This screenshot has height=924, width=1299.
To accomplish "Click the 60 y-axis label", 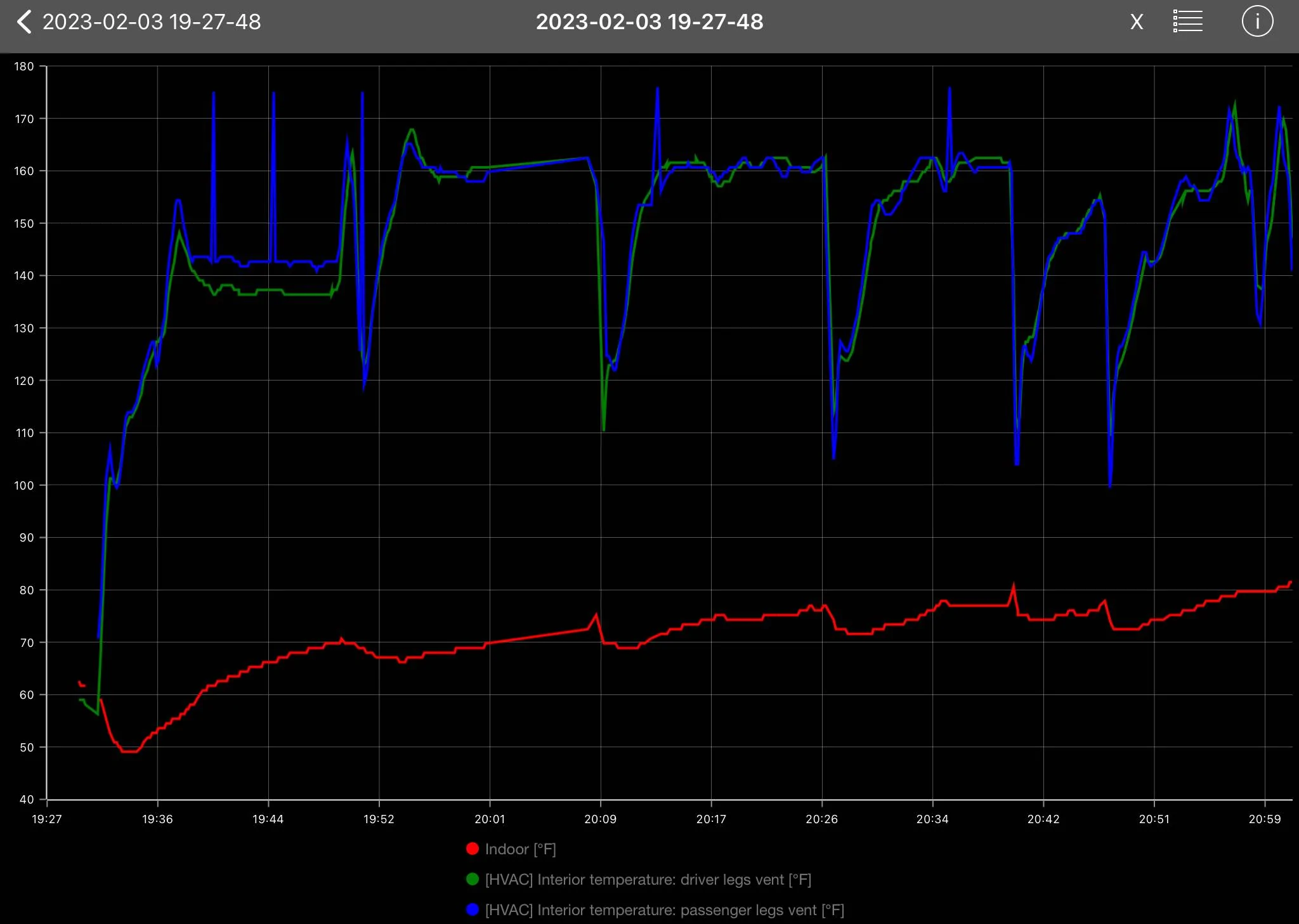I will point(27,695).
